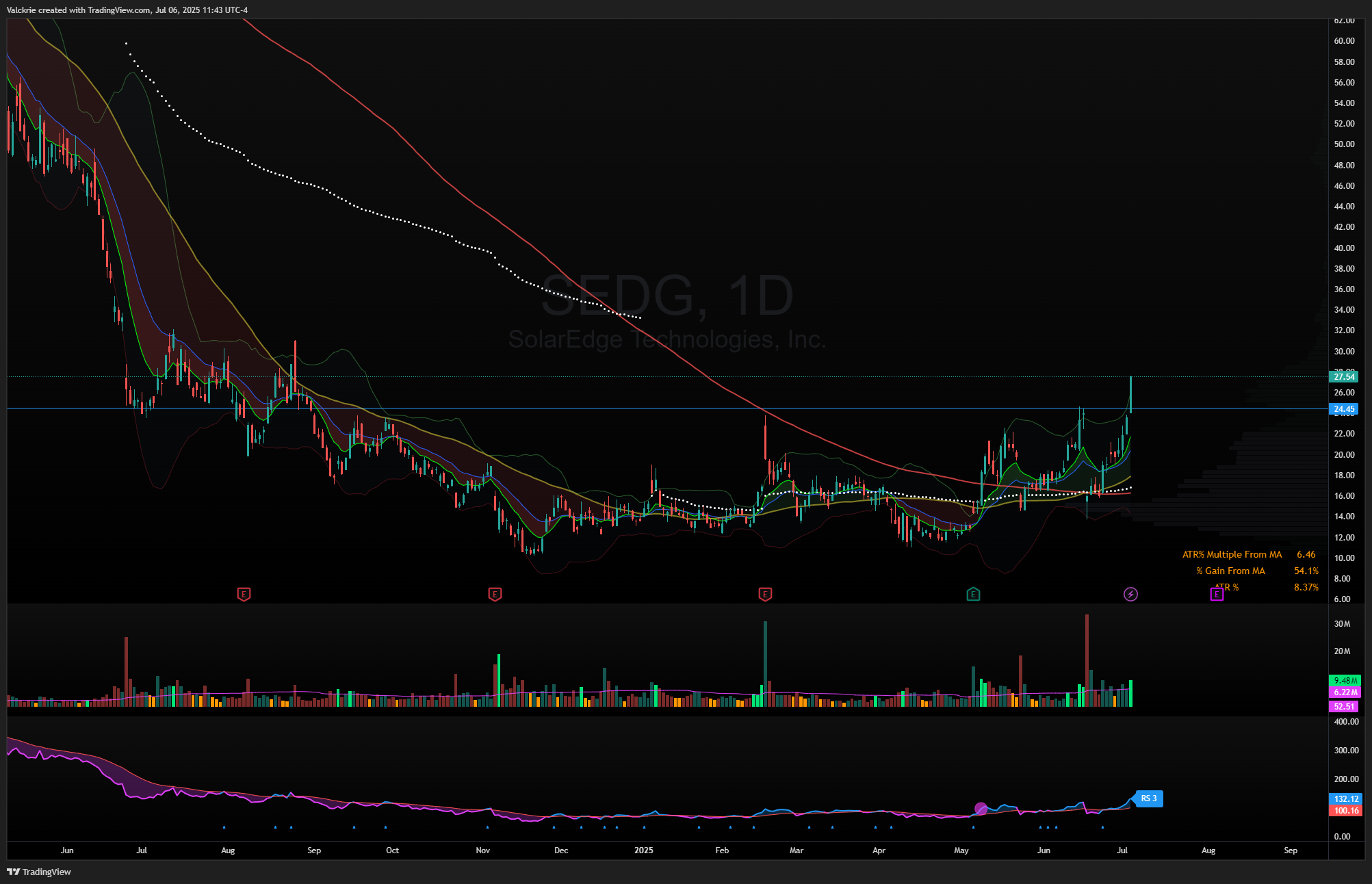The width and height of the screenshot is (1372, 884).
Task: Select the 20M volume scale label
Action: click(x=1342, y=651)
